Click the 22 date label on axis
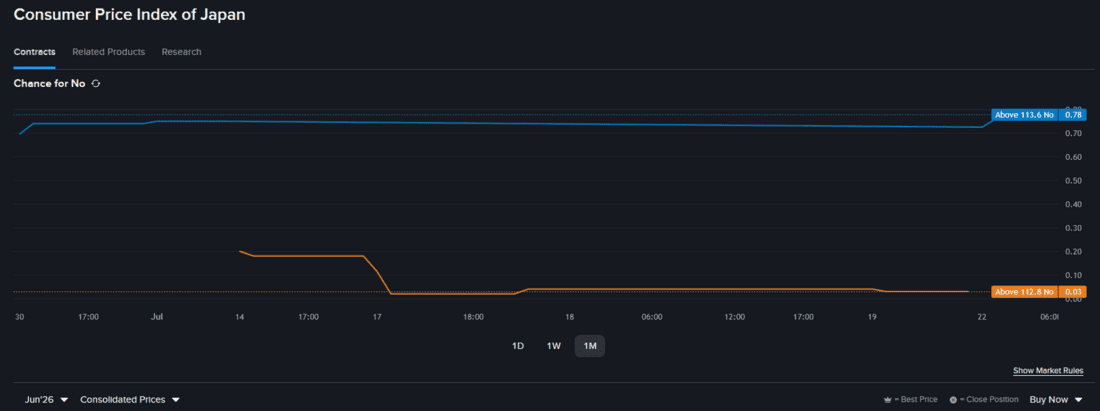The width and height of the screenshot is (1100, 411). click(x=981, y=317)
